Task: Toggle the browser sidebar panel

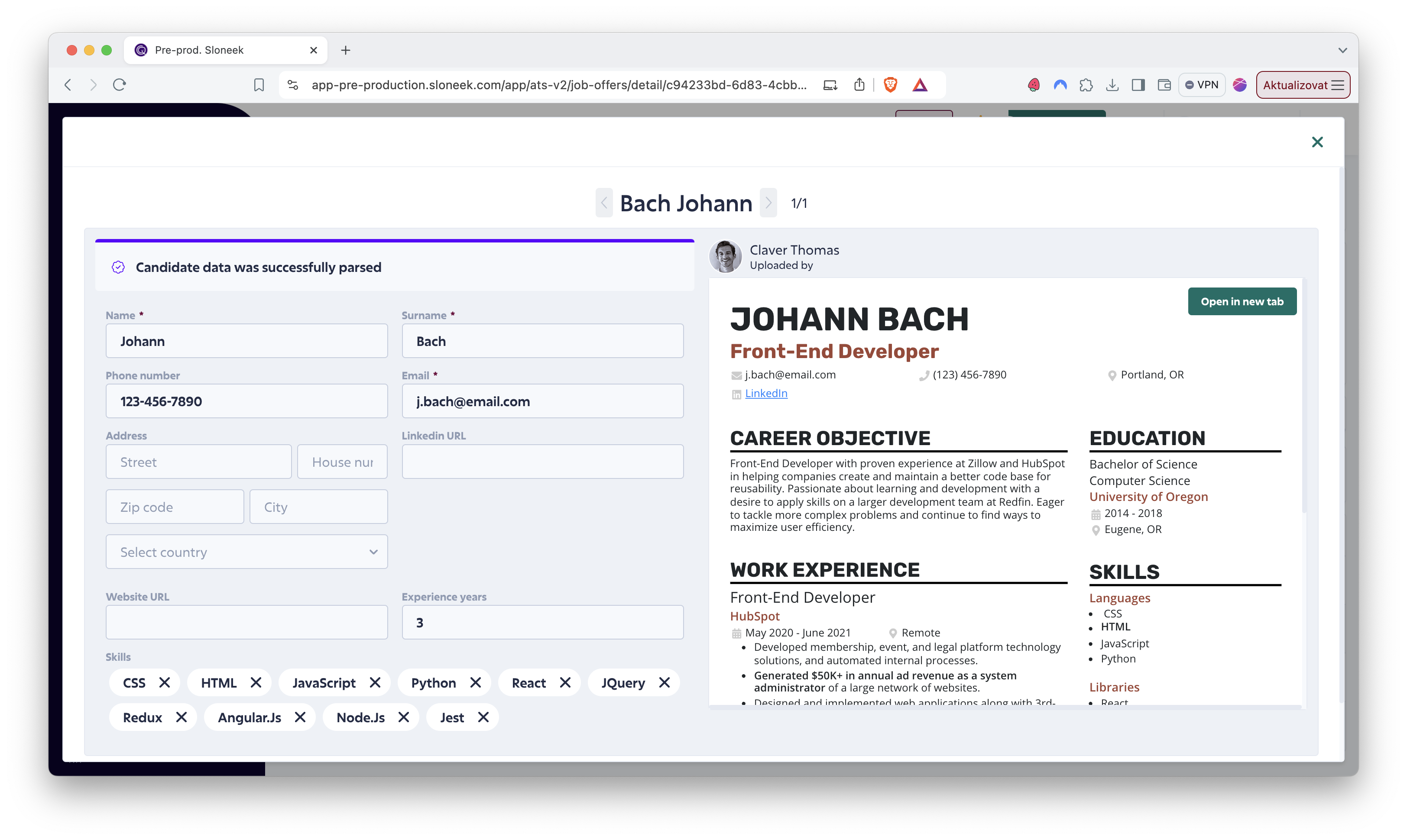Action: click(1138, 85)
